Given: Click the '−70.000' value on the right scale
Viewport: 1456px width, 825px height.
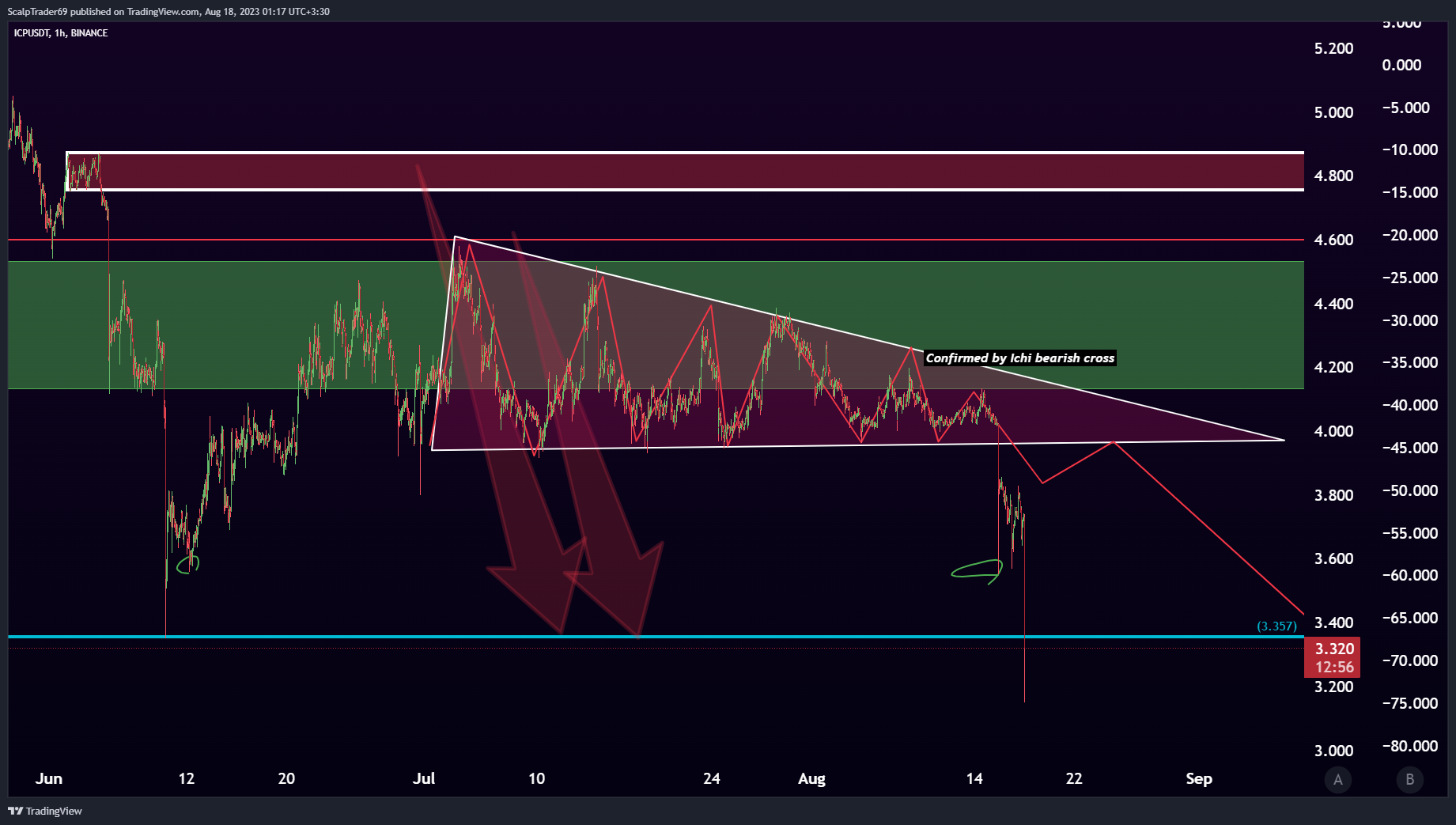Looking at the screenshot, I should tap(1409, 660).
